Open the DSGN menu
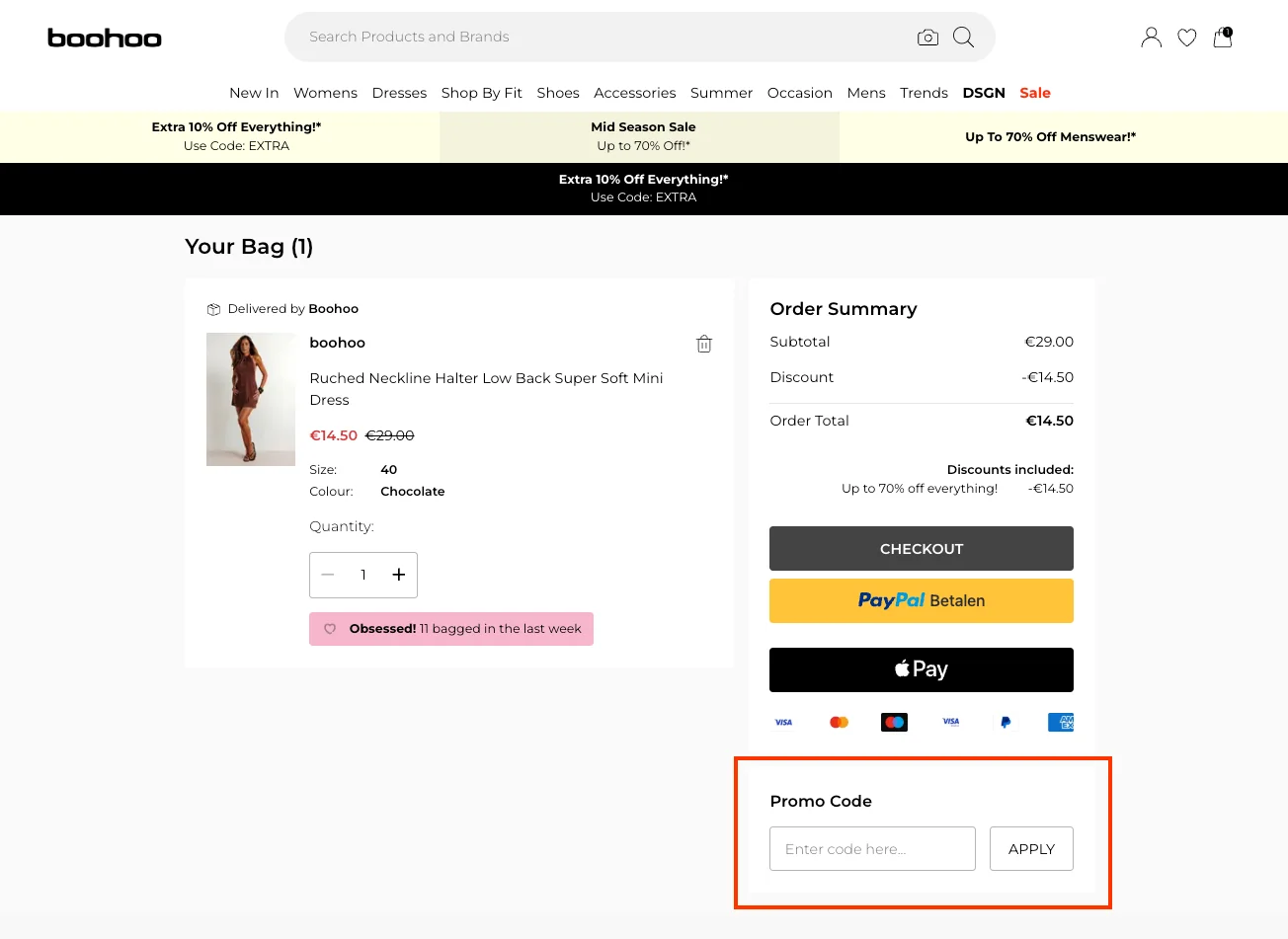The image size is (1288, 939). (984, 93)
